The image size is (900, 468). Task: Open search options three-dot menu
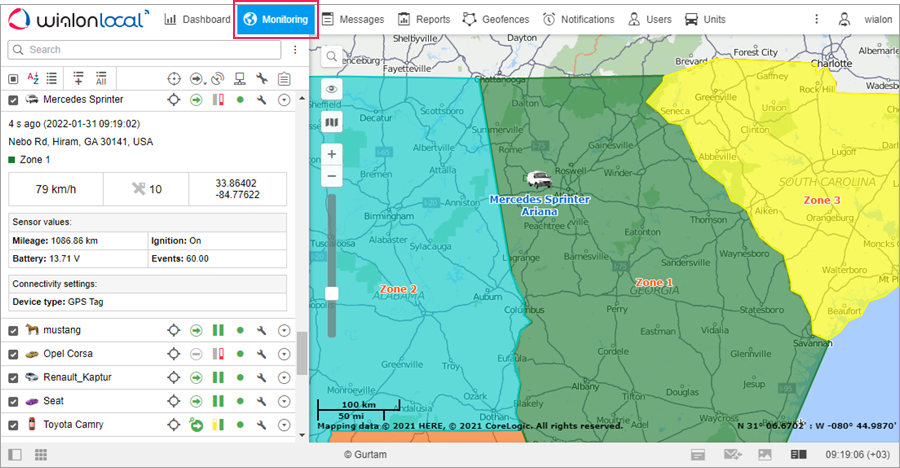pyautogui.click(x=295, y=50)
